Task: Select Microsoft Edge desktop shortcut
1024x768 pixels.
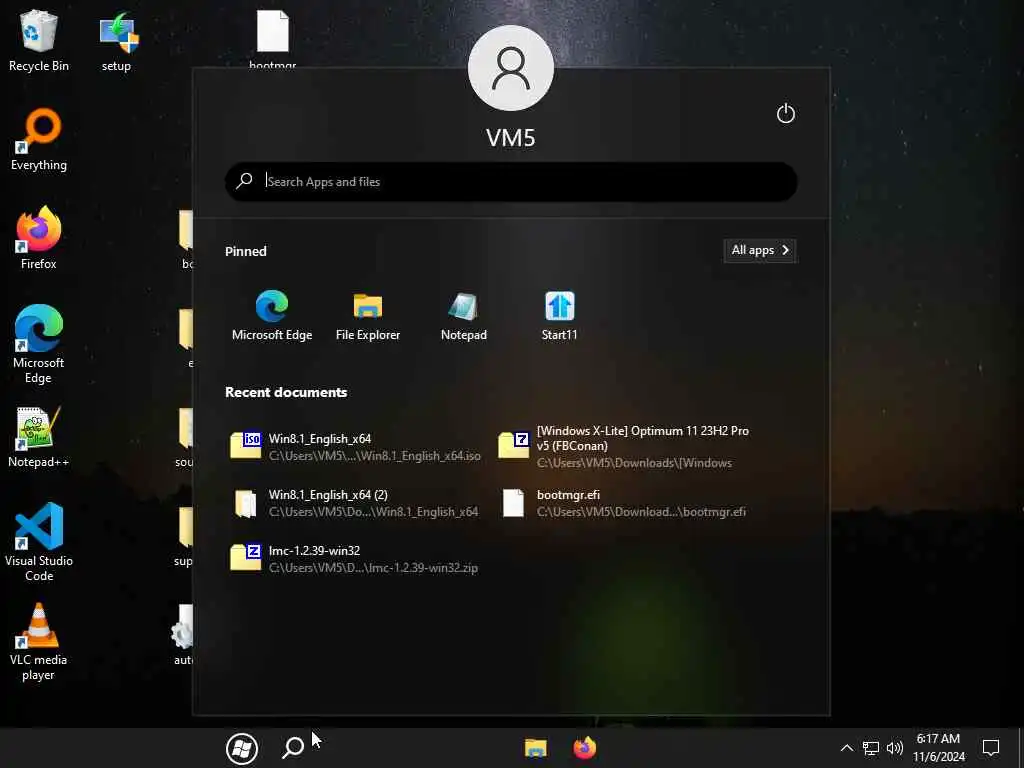Action: [x=39, y=344]
